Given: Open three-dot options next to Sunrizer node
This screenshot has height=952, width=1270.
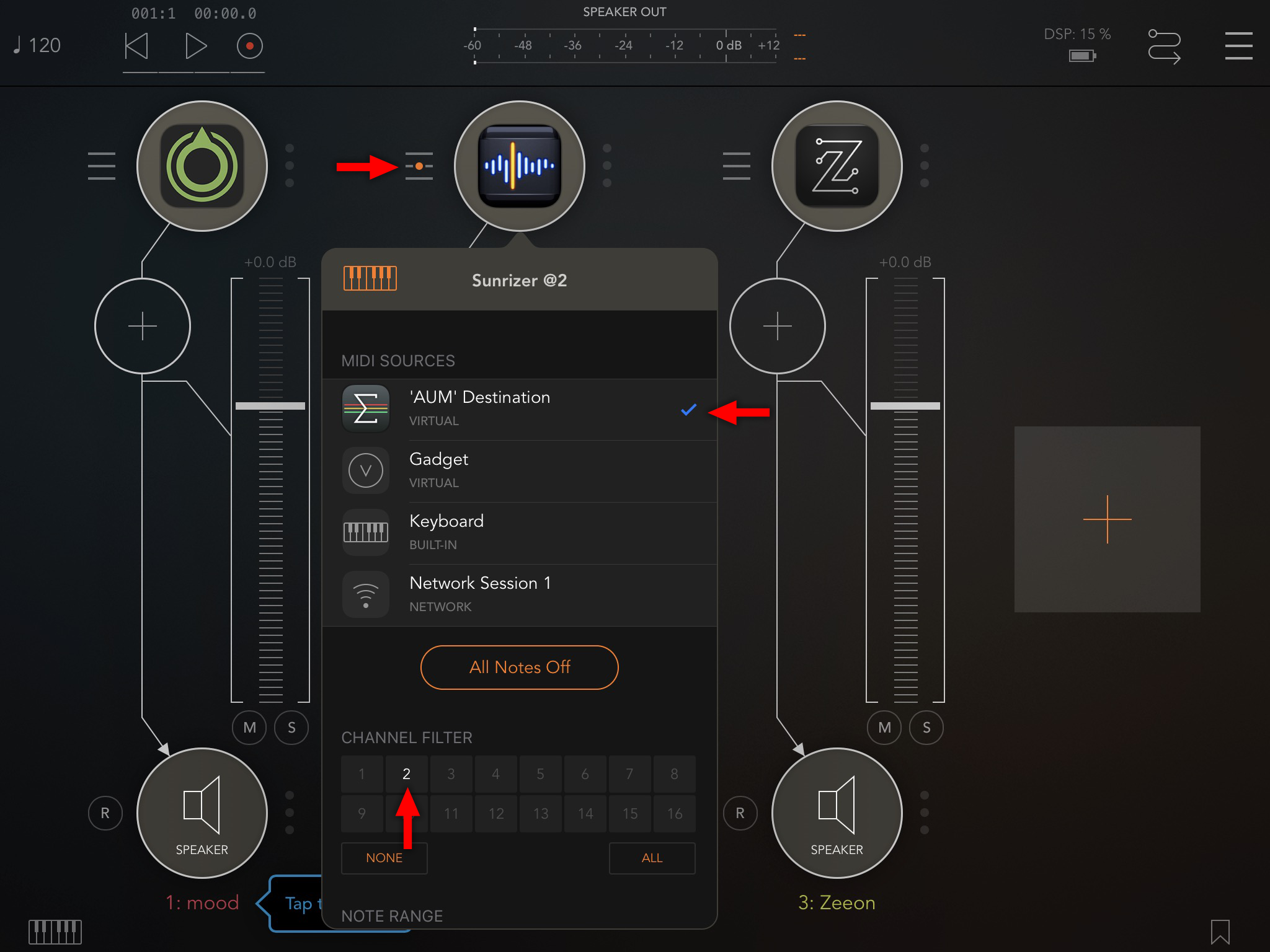Looking at the screenshot, I should (607, 165).
